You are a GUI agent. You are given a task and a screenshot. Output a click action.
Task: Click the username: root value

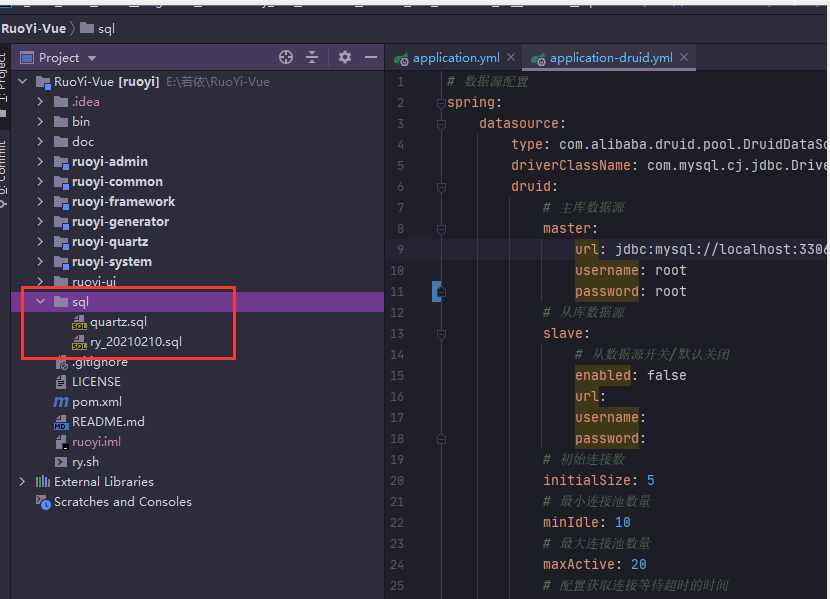671,270
